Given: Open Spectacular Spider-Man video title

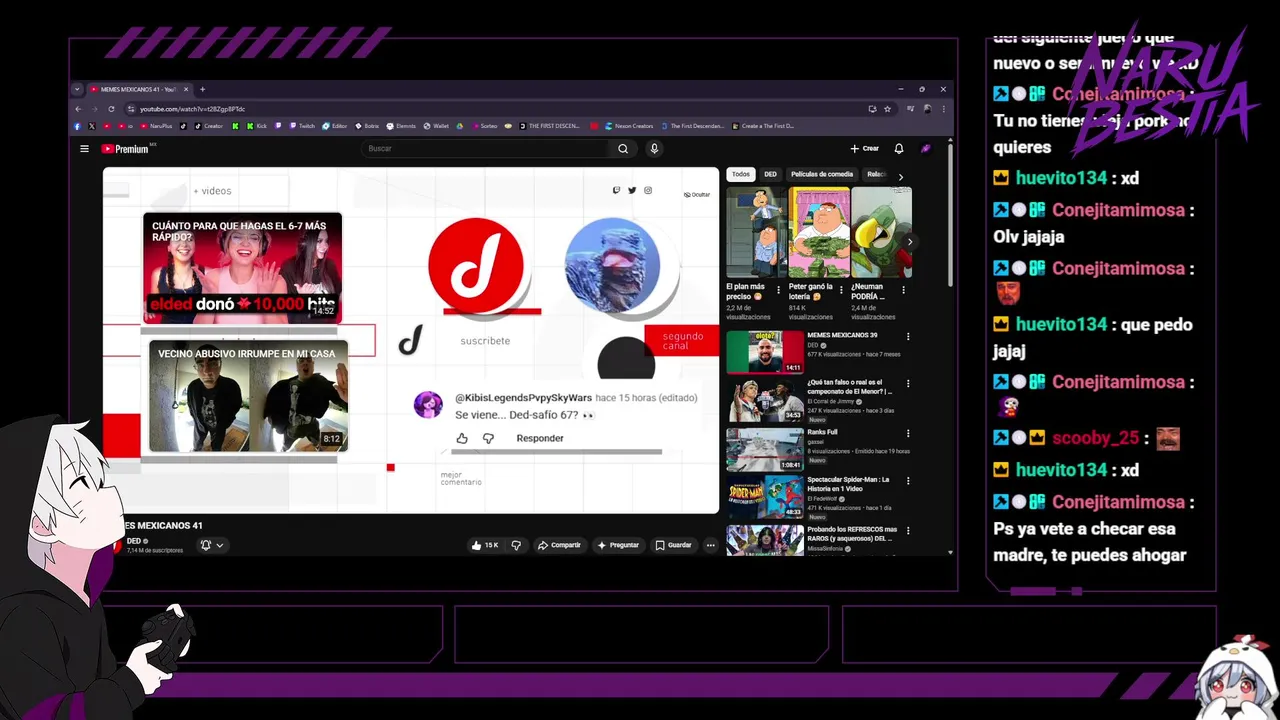Looking at the screenshot, I should coord(848,483).
